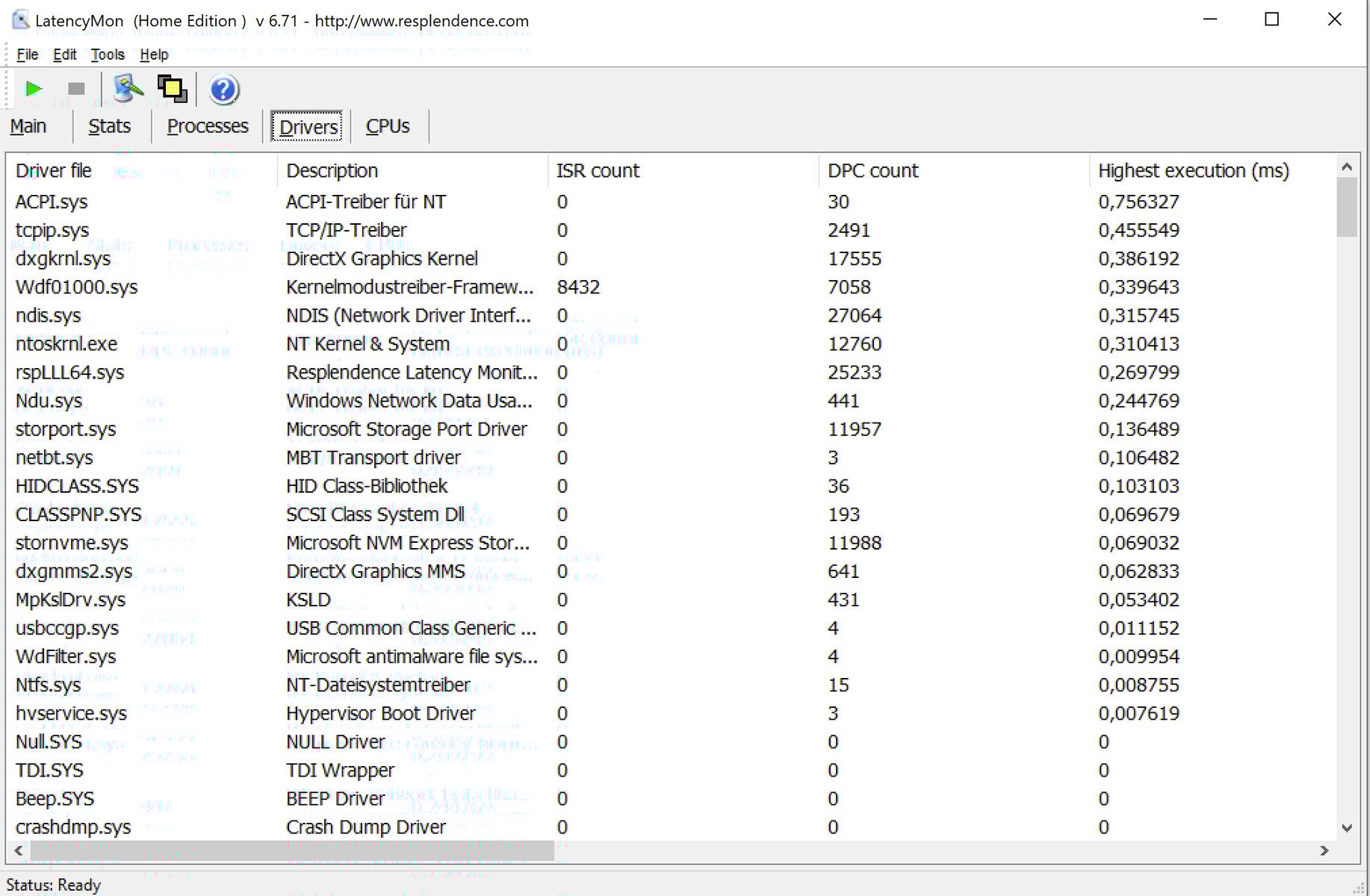The image size is (1370, 896).
Task: Click the Hypervisor Boot Driver description
Action: click(380, 713)
